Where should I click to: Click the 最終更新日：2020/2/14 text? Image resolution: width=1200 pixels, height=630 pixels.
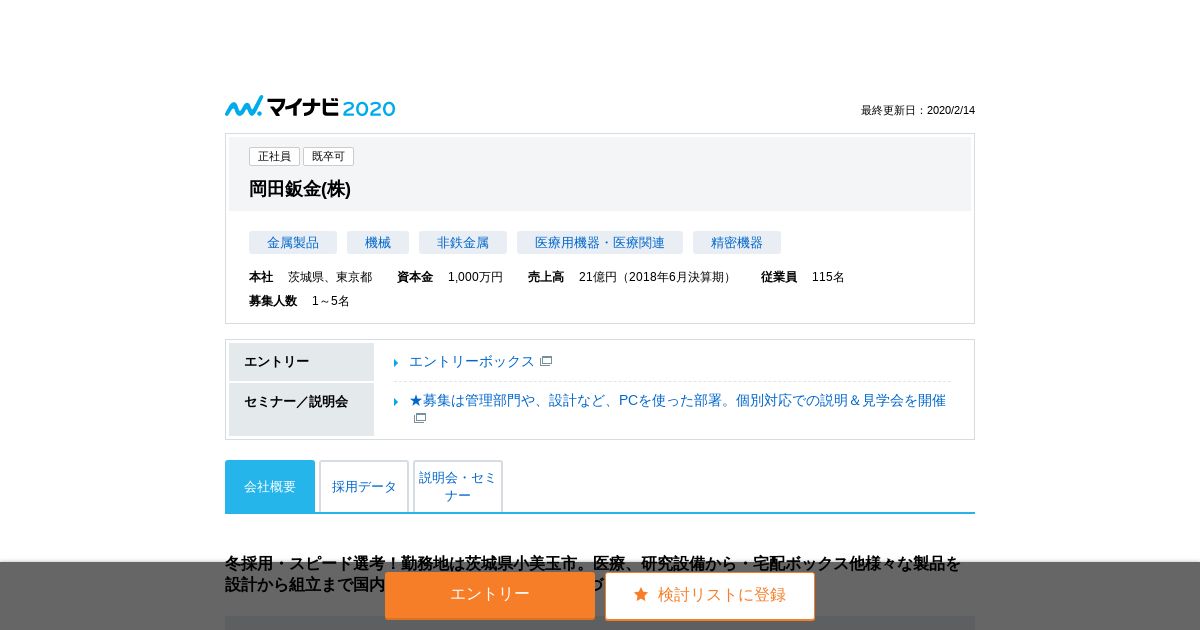[918, 110]
